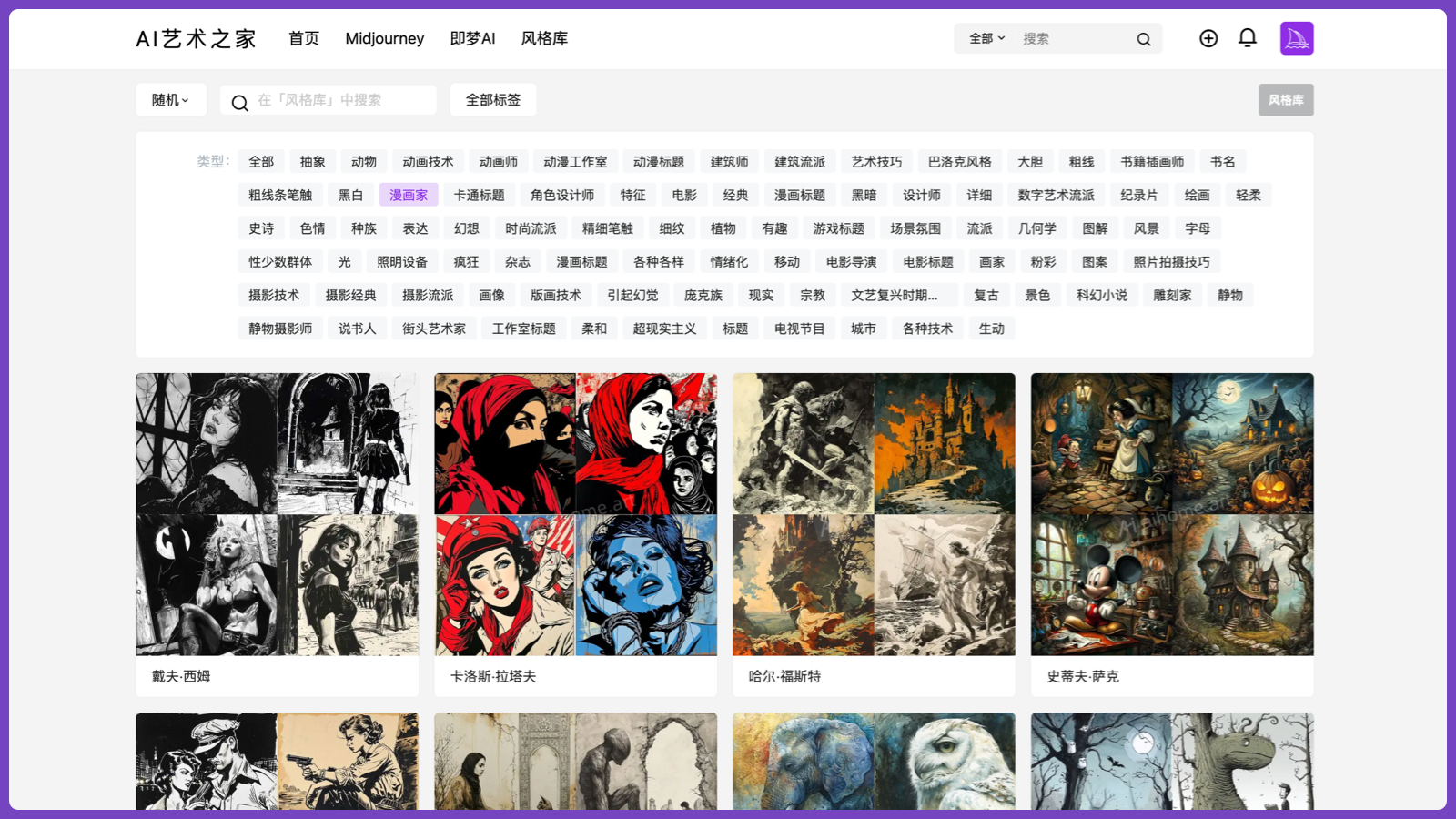Viewport: 1456px width, 819px height.
Task: Select the 引起幻觉 tag
Action: [633, 295]
